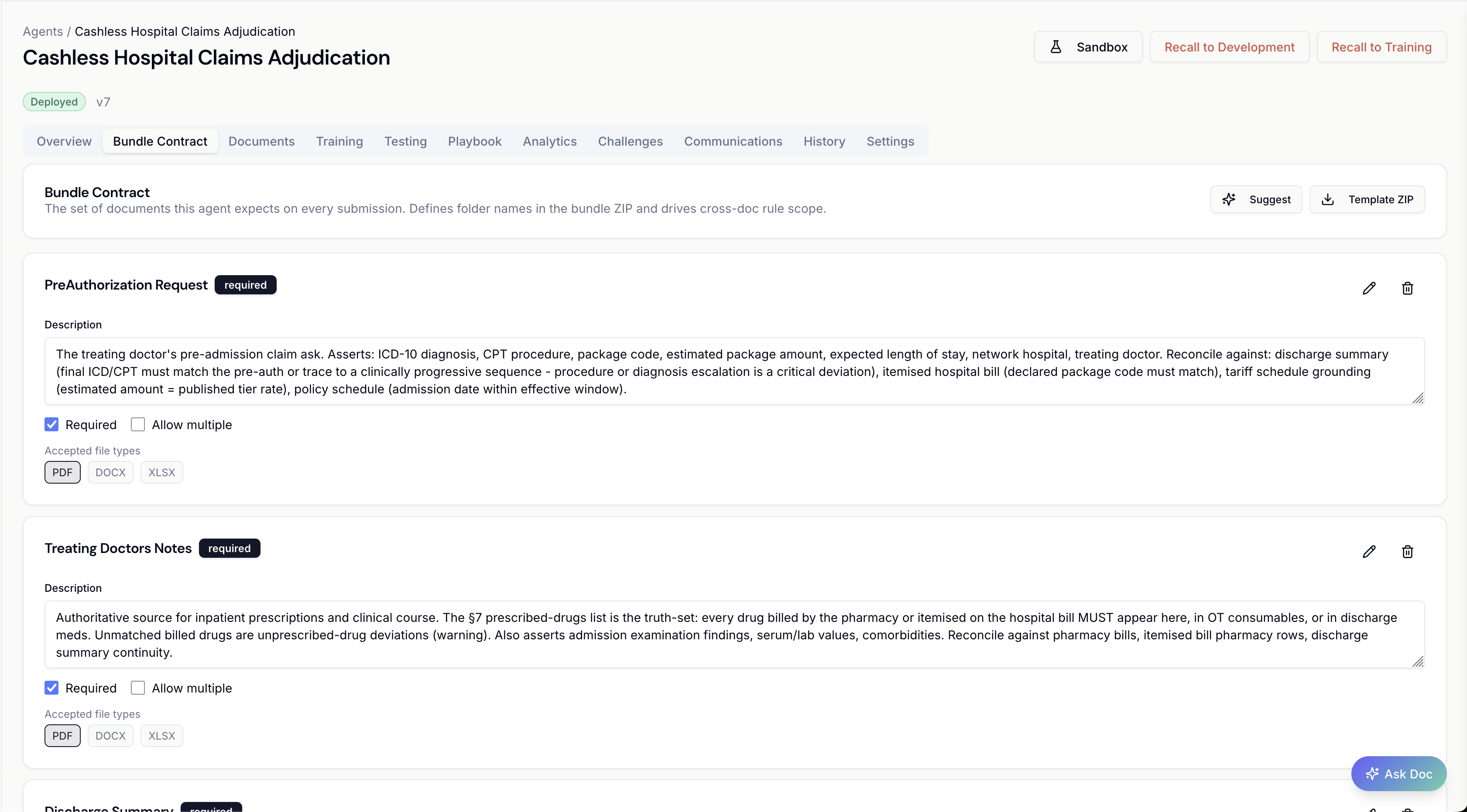
Task: Click the Suggest sparkle button
Action: click(1256, 199)
